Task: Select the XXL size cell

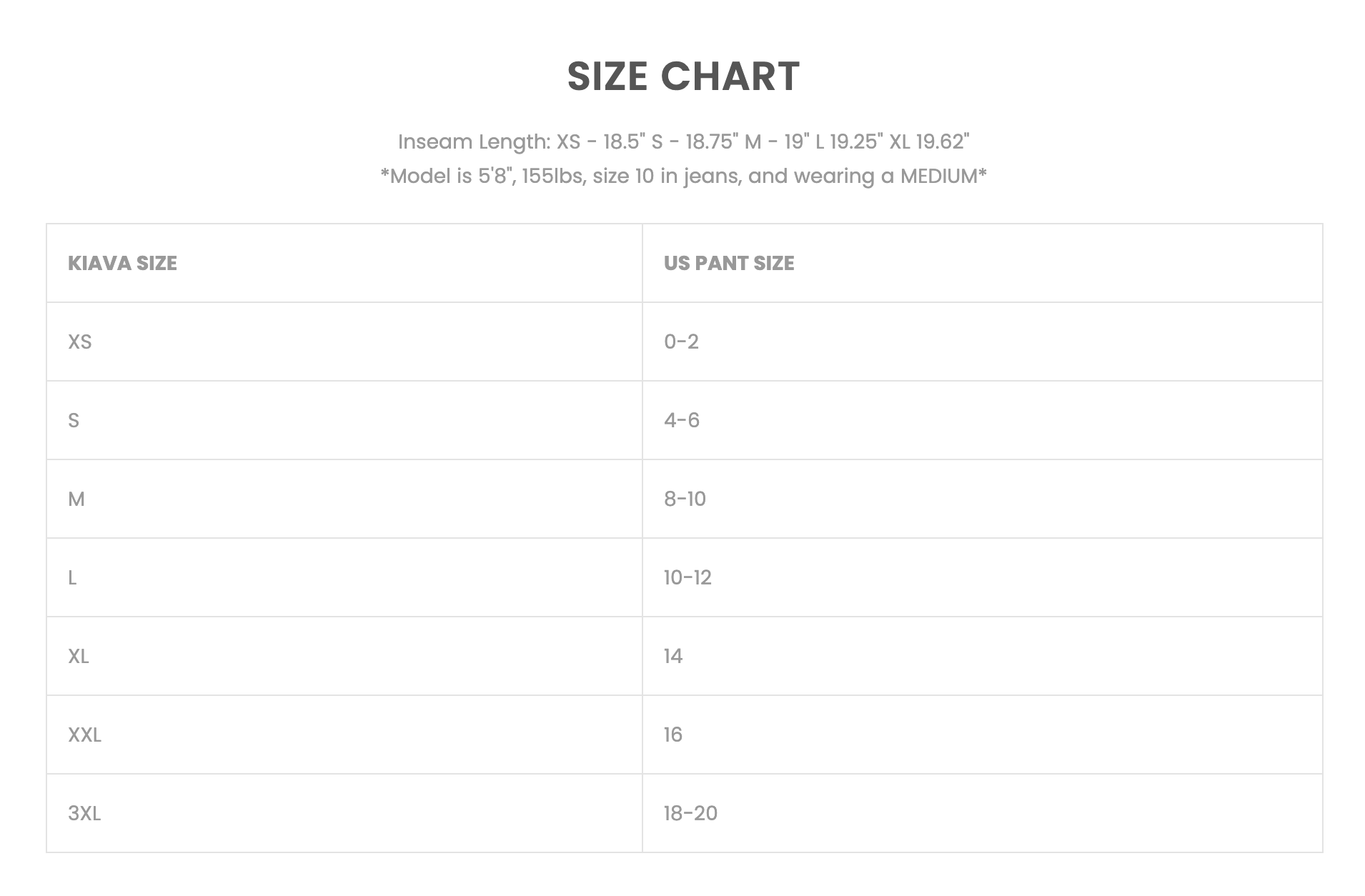Action: [84, 735]
